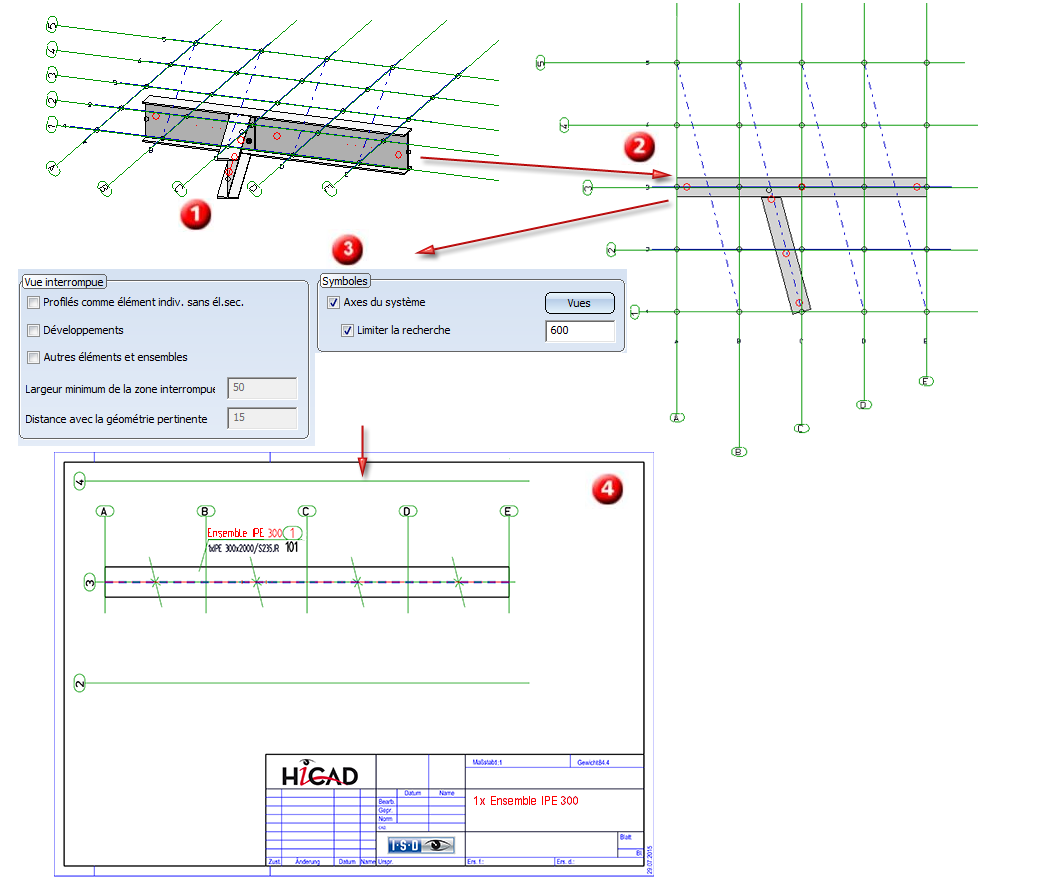The height and width of the screenshot is (894, 1062).
Task: Select the red 'Ensemble IPE 300' annotation label
Action: pos(244,533)
